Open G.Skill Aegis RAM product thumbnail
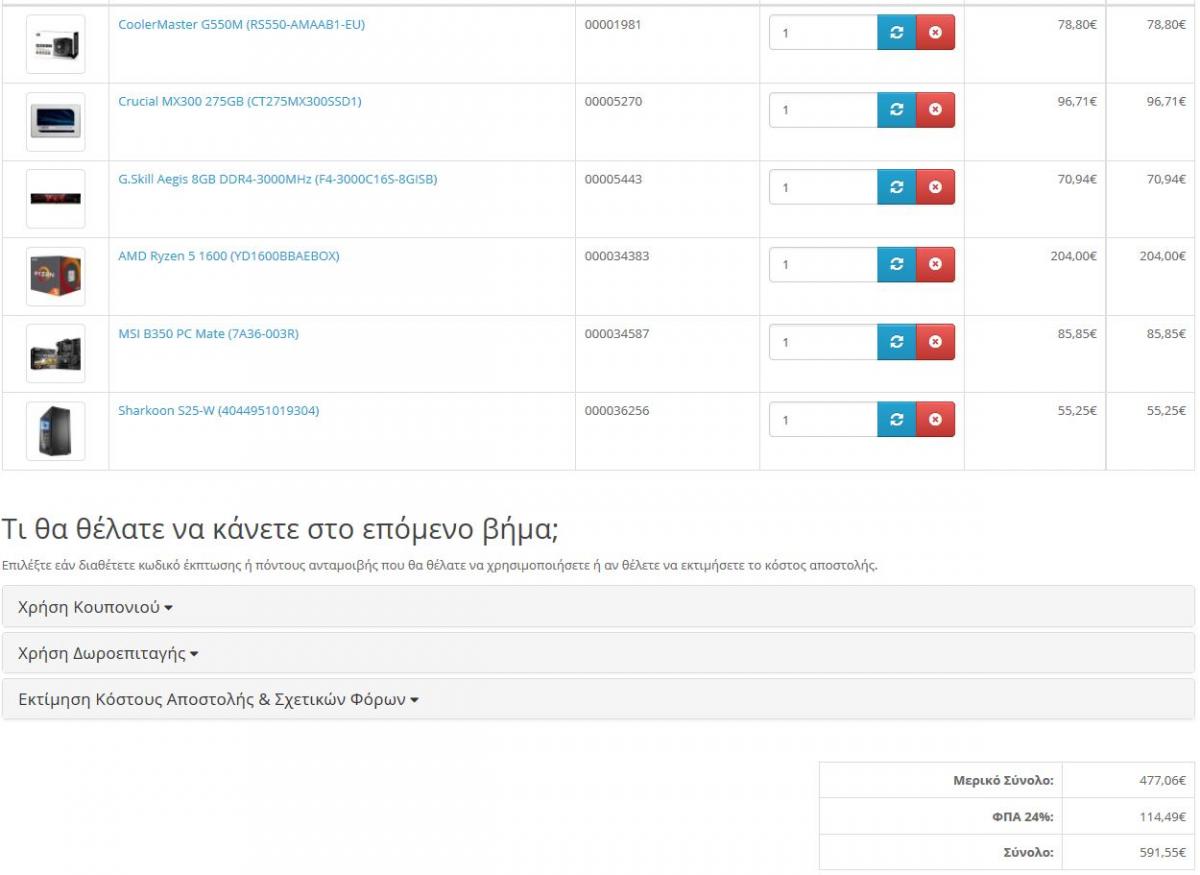 pyautogui.click(x=56, y=199)
